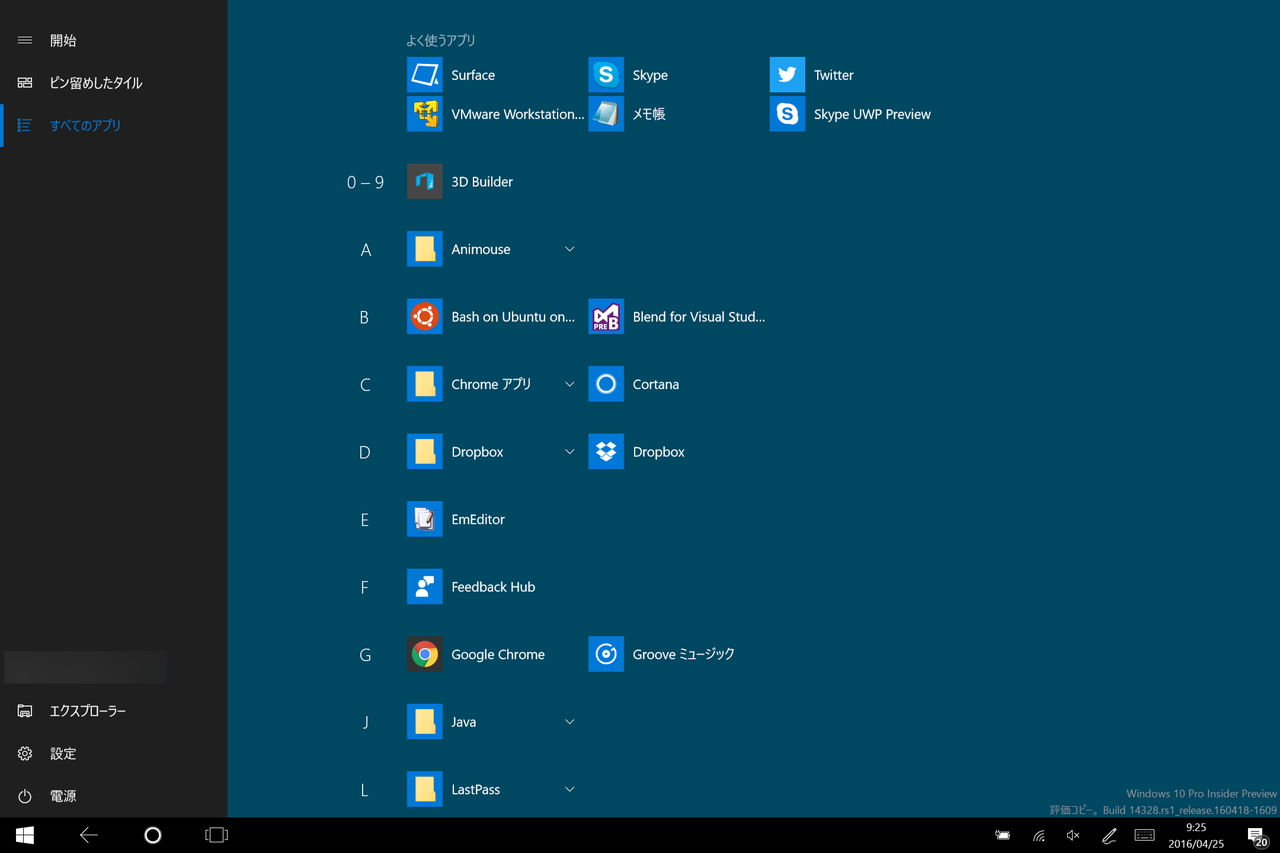Open the 電源 power options
The image size is (1280, 853).
pyautogui.click(x=114, y=796)
